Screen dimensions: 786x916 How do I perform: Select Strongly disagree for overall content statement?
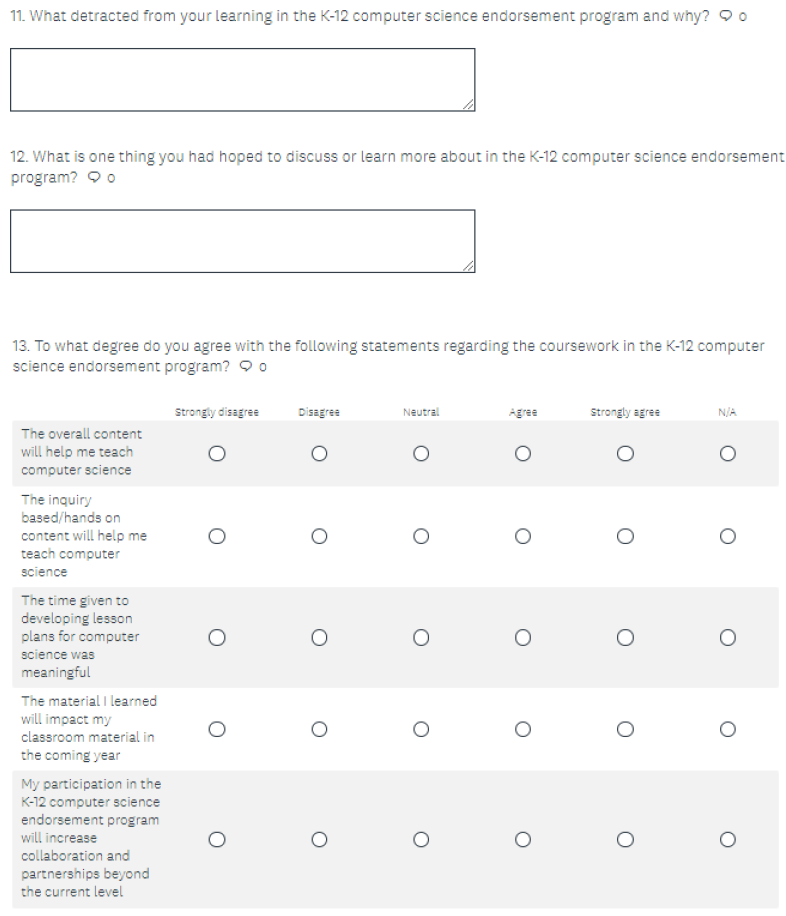(x=217, y=453)
